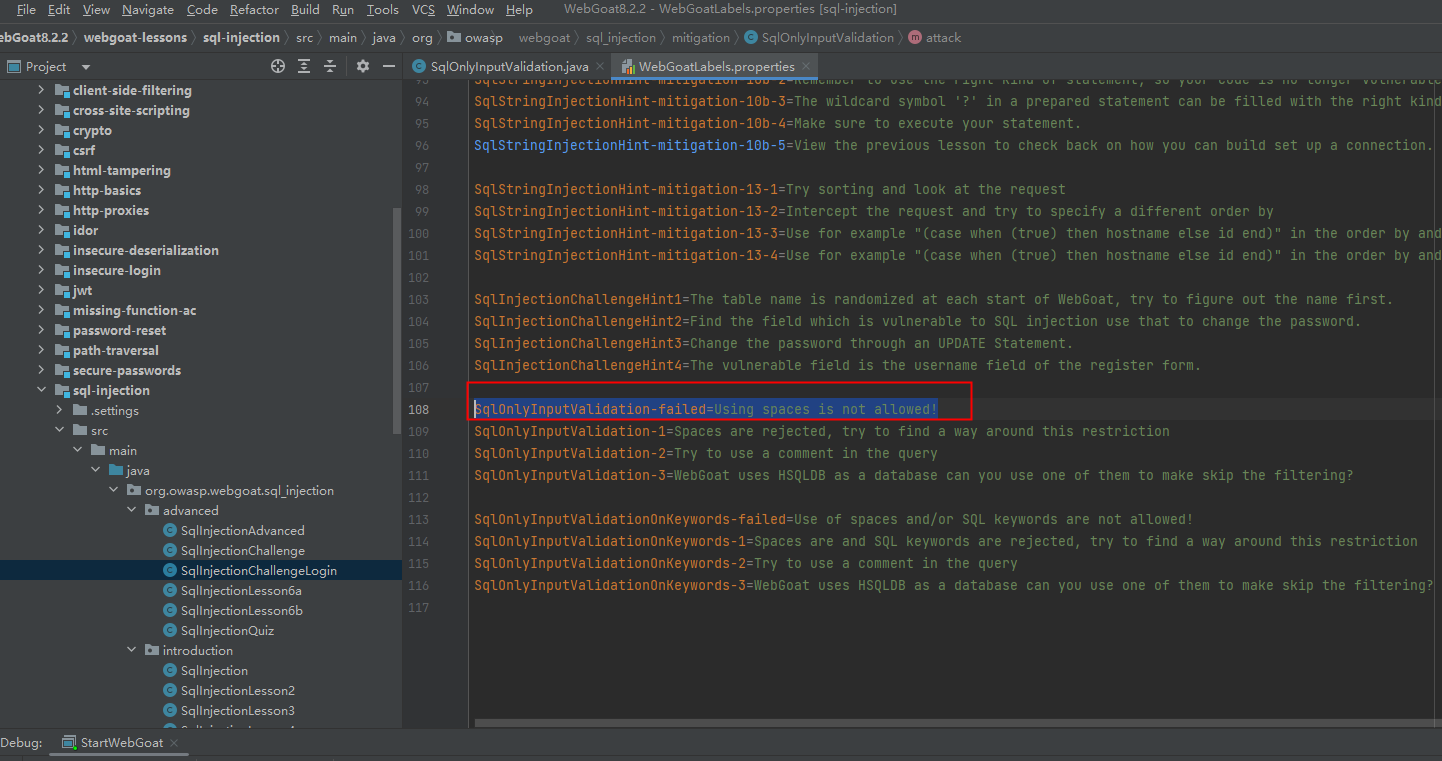
Task: Open the Navigate menu
Action: pos(148,9)
